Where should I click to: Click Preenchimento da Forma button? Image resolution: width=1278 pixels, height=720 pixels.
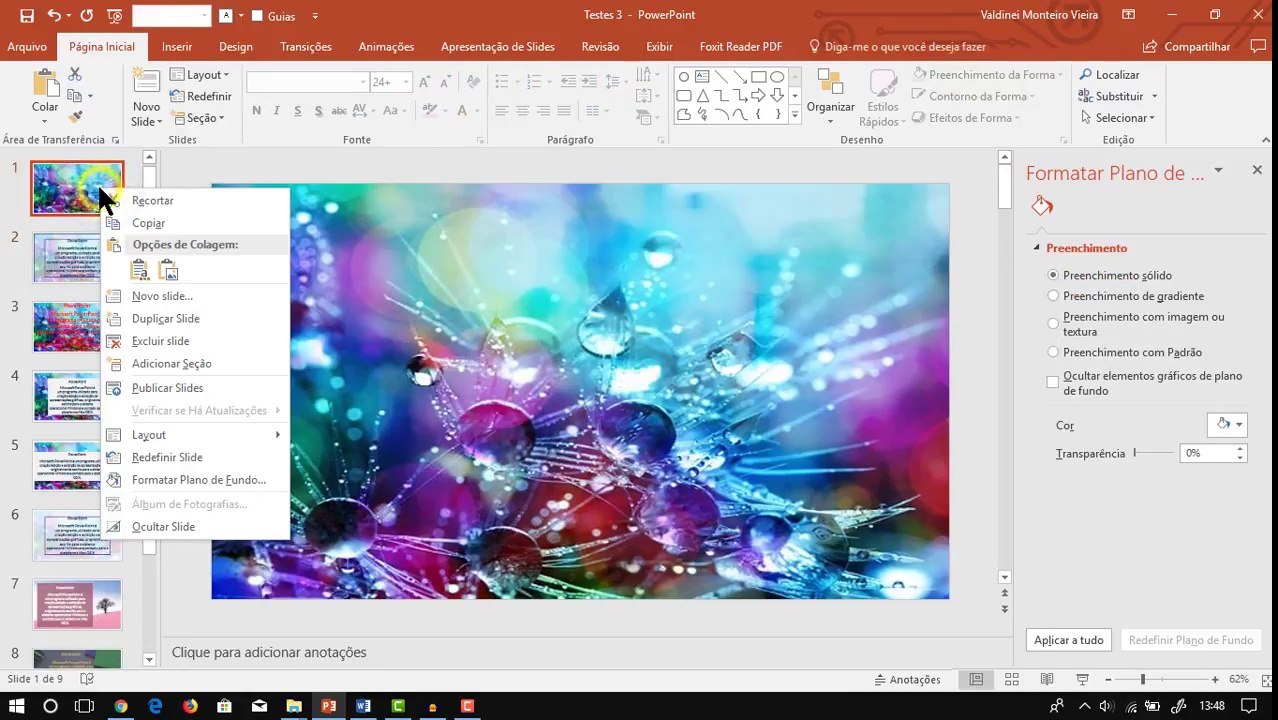(x=988, y=75)
